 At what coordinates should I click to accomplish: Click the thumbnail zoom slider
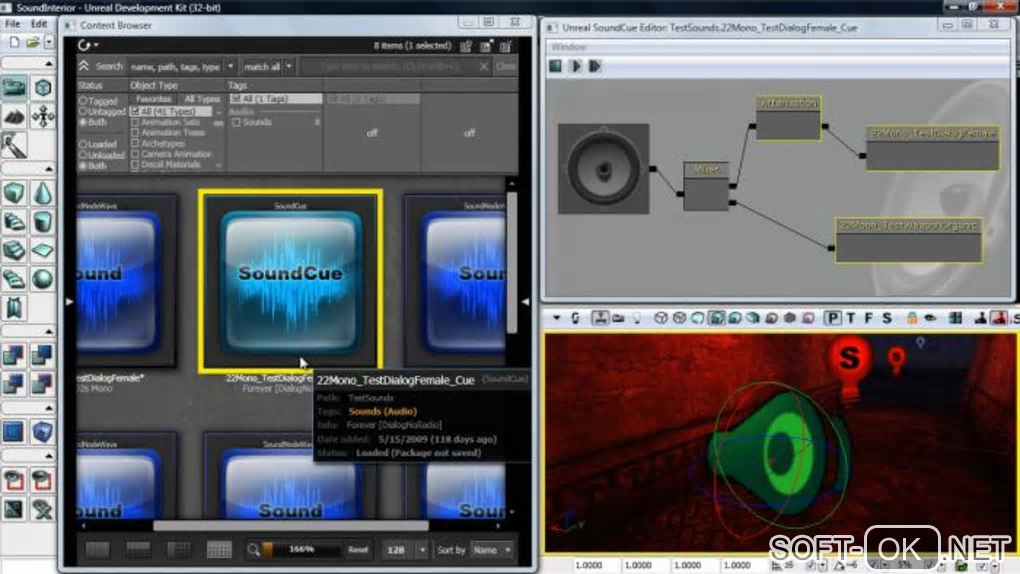click(x=303, y=549)
